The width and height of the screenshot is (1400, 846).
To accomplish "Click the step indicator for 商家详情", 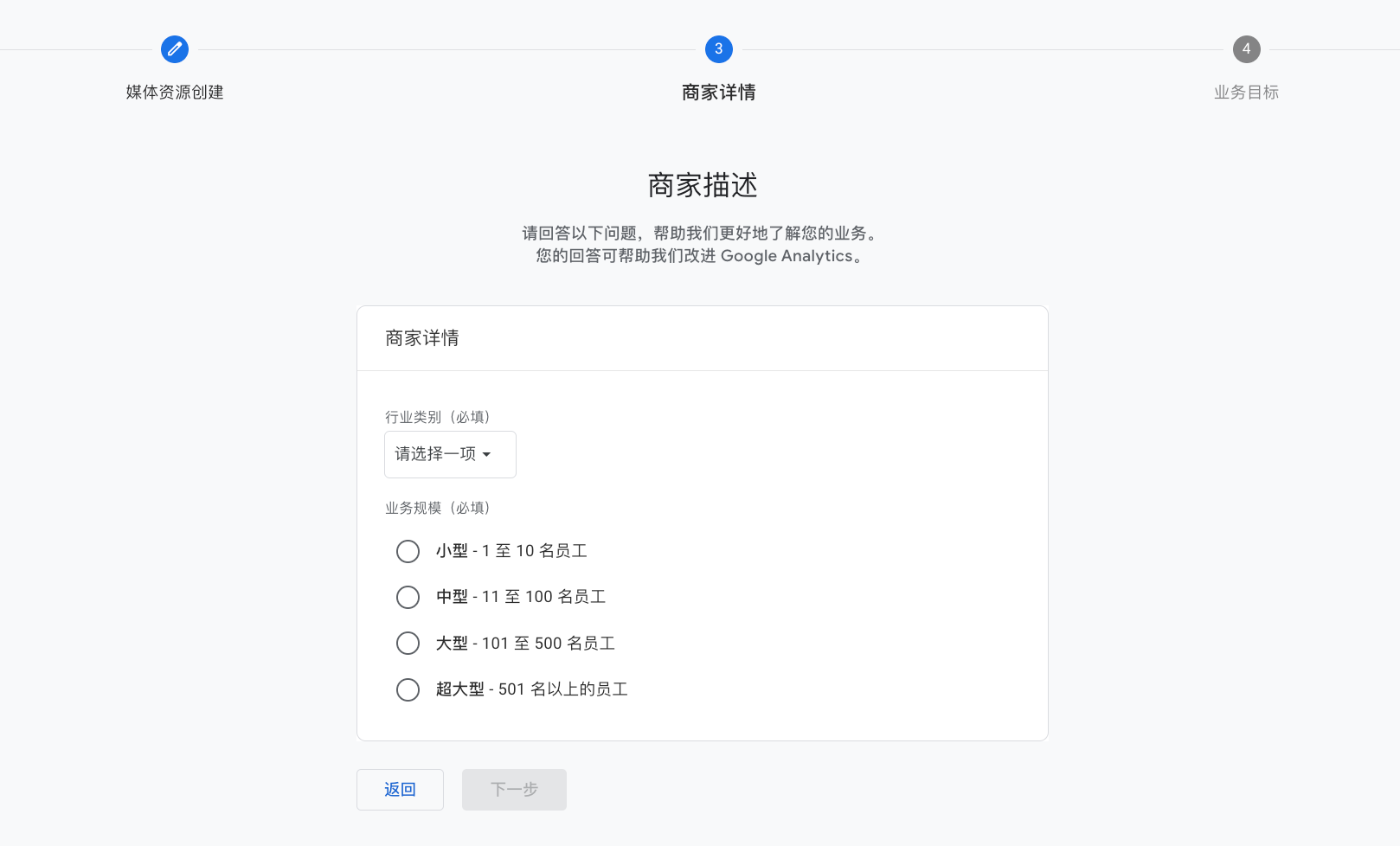I will (717, 49).
